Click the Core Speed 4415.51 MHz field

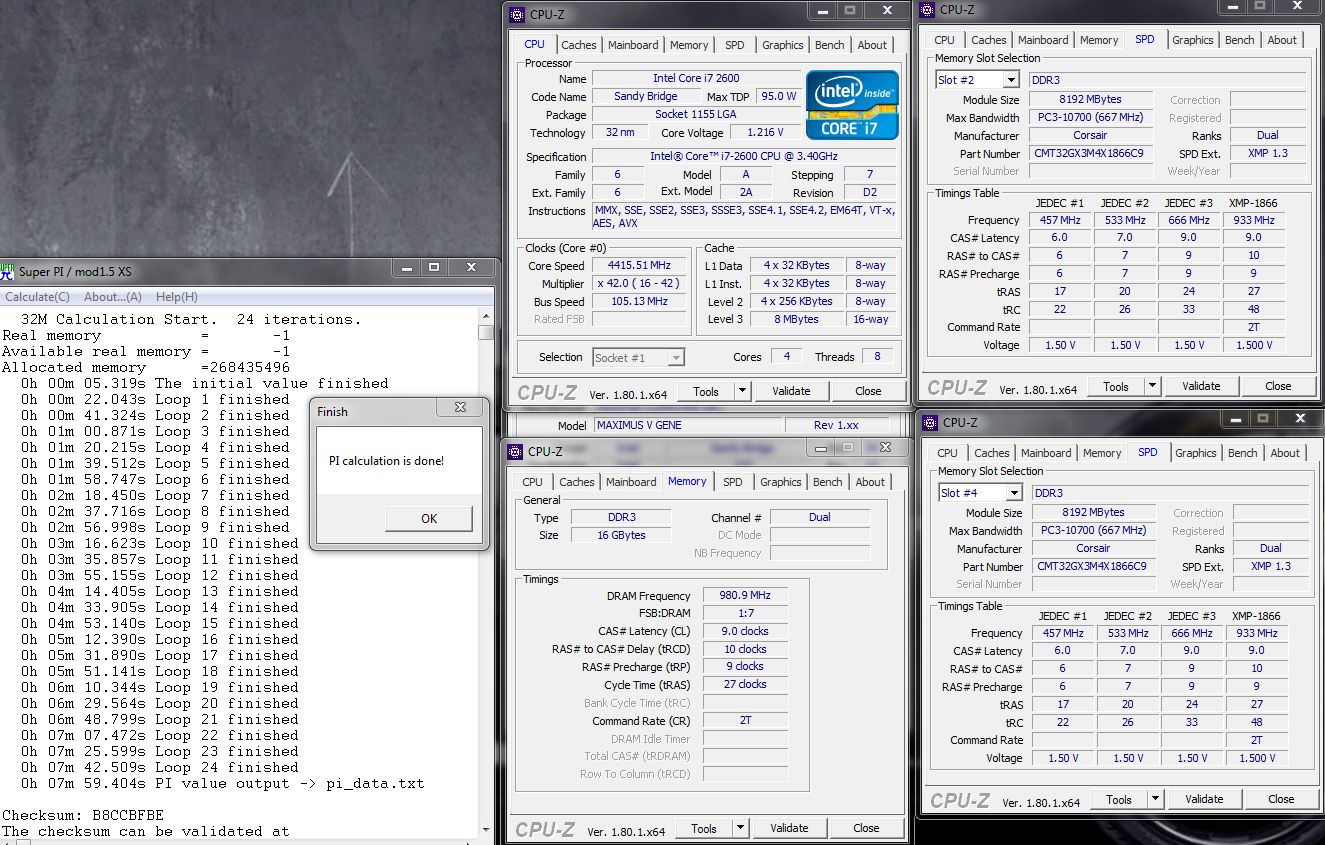639,266
